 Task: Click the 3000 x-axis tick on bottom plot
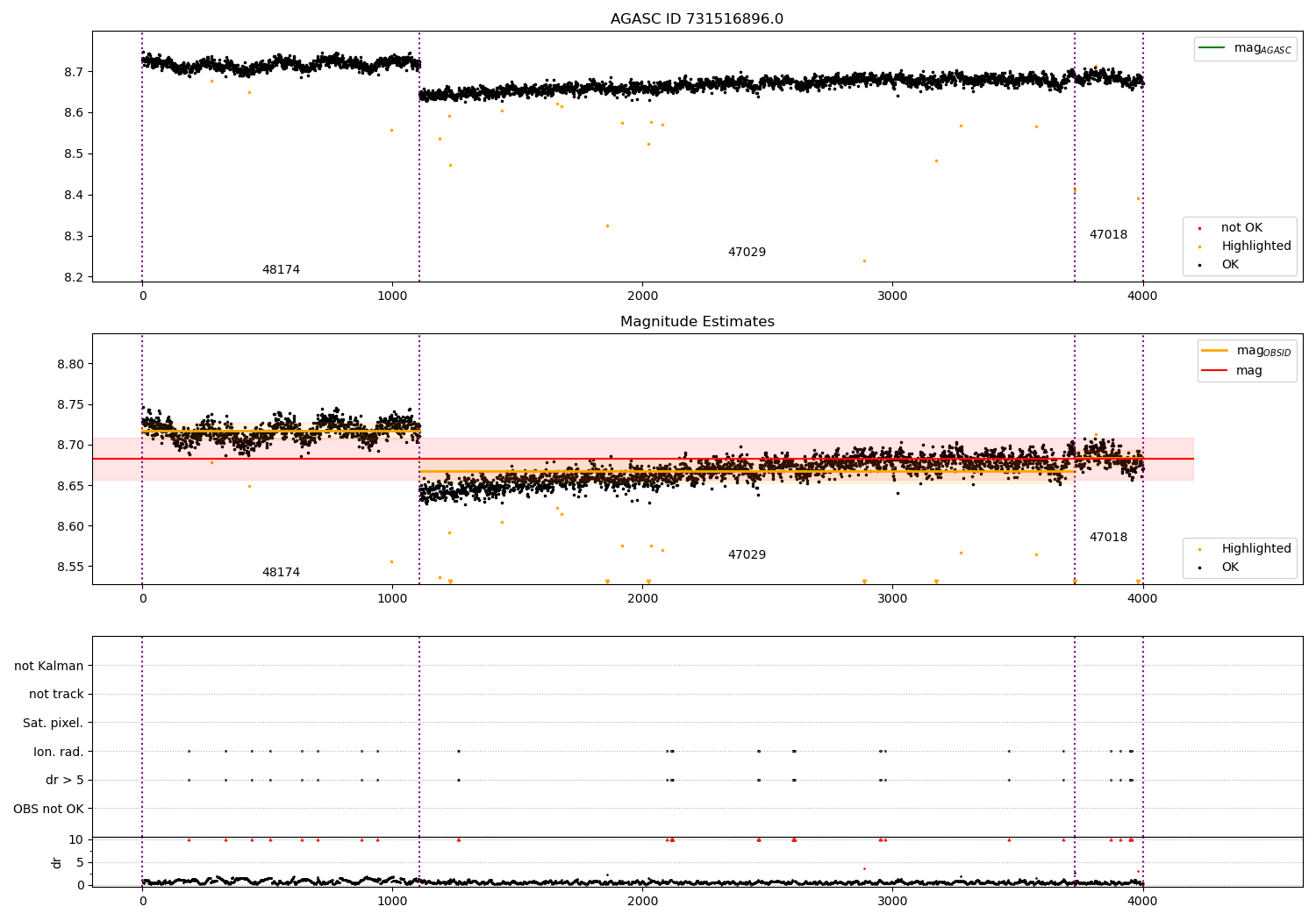click(x=892, y=900)
